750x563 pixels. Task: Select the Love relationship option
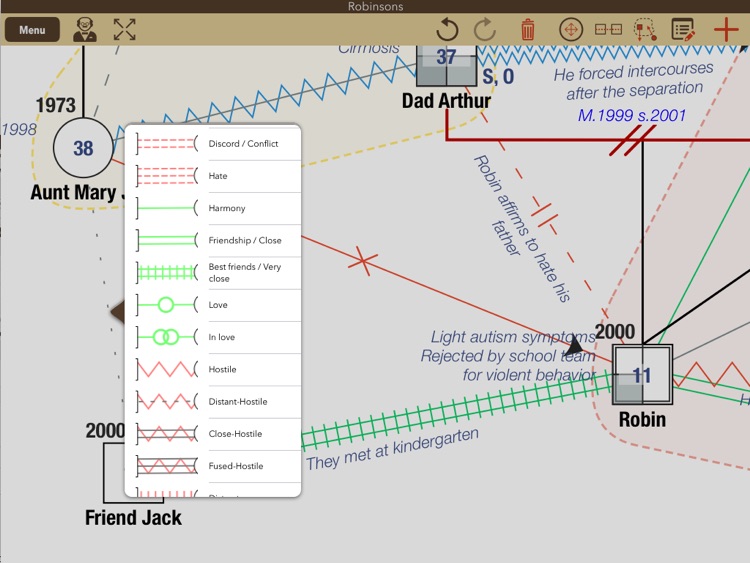tap(213, 305)
